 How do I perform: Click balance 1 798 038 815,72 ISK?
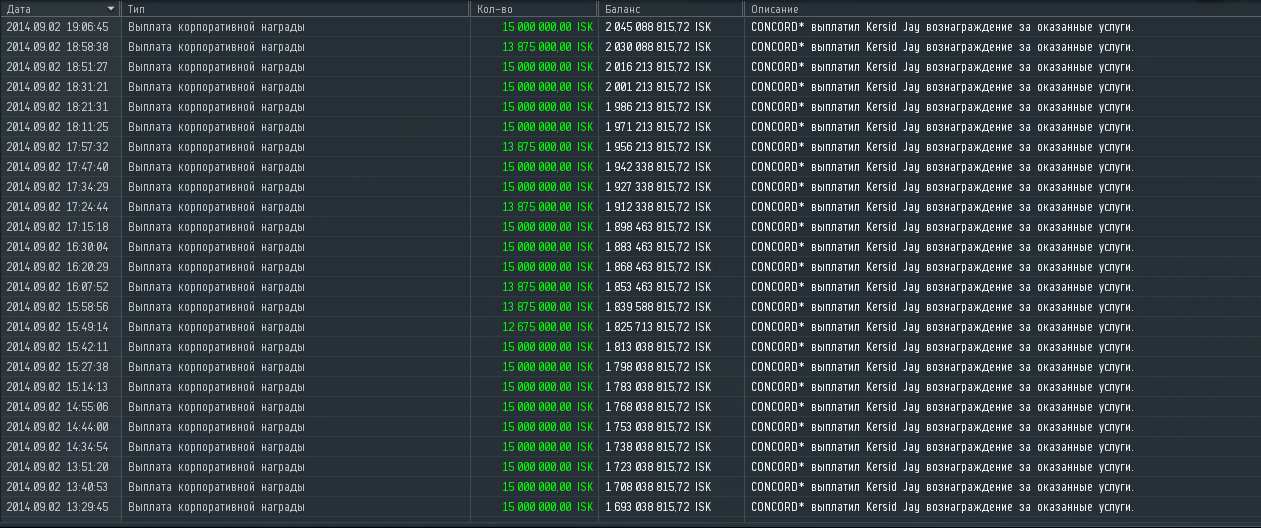tap(658, 367)
